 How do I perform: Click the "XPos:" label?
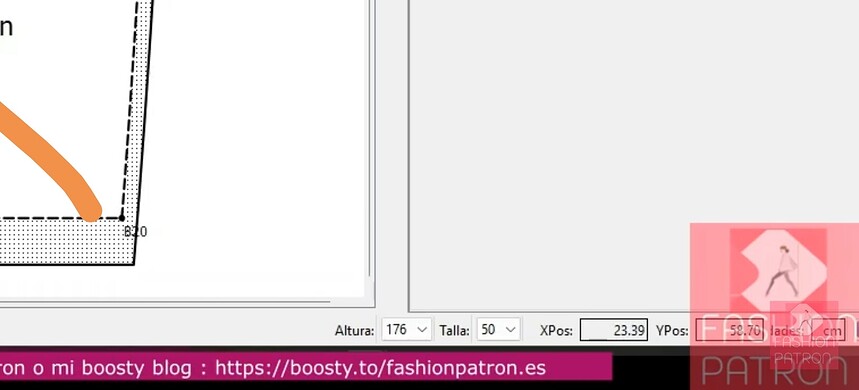click(x=556, y=331)
